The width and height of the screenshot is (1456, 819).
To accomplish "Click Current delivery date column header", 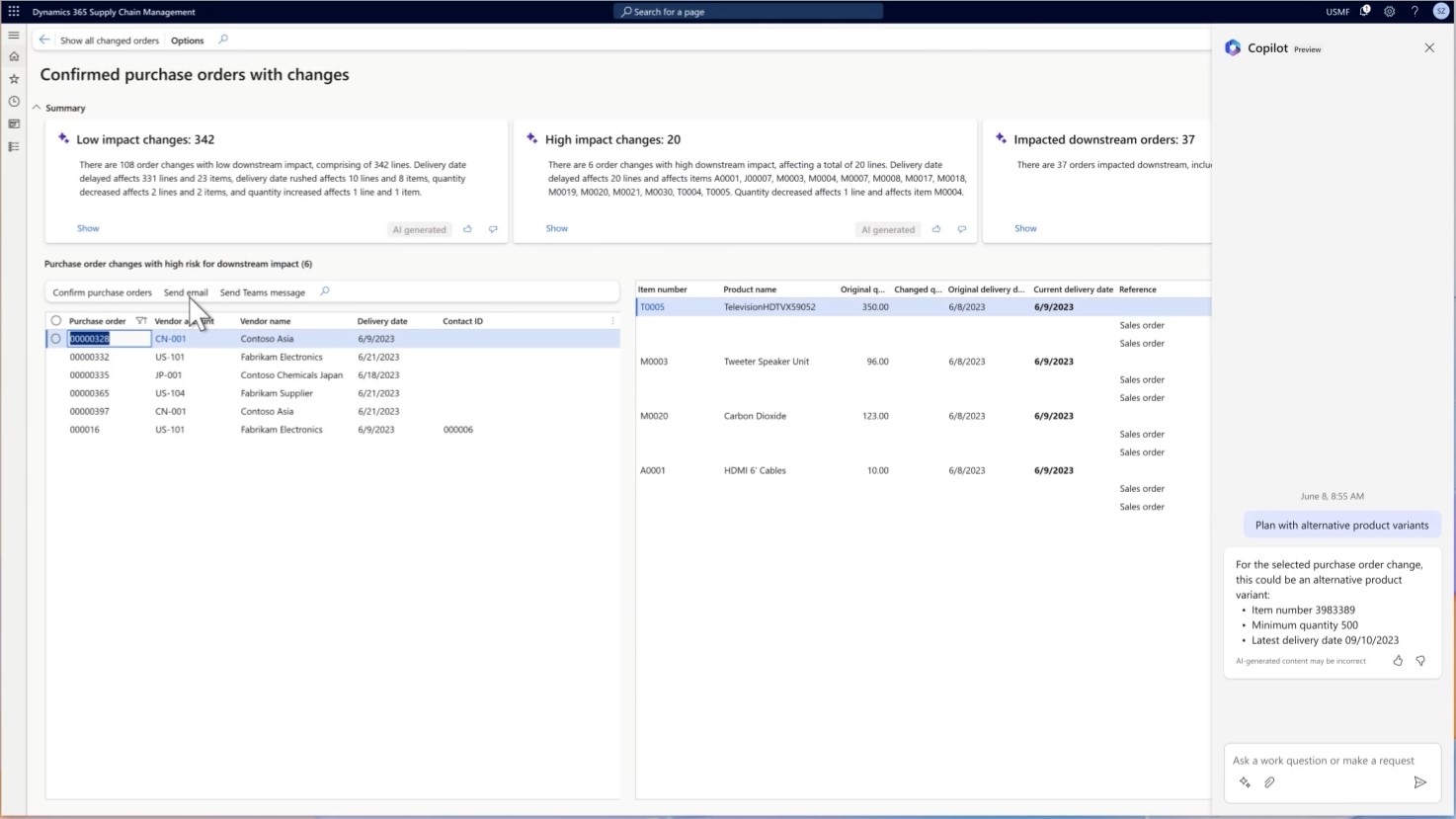I will click(1073, 289).
